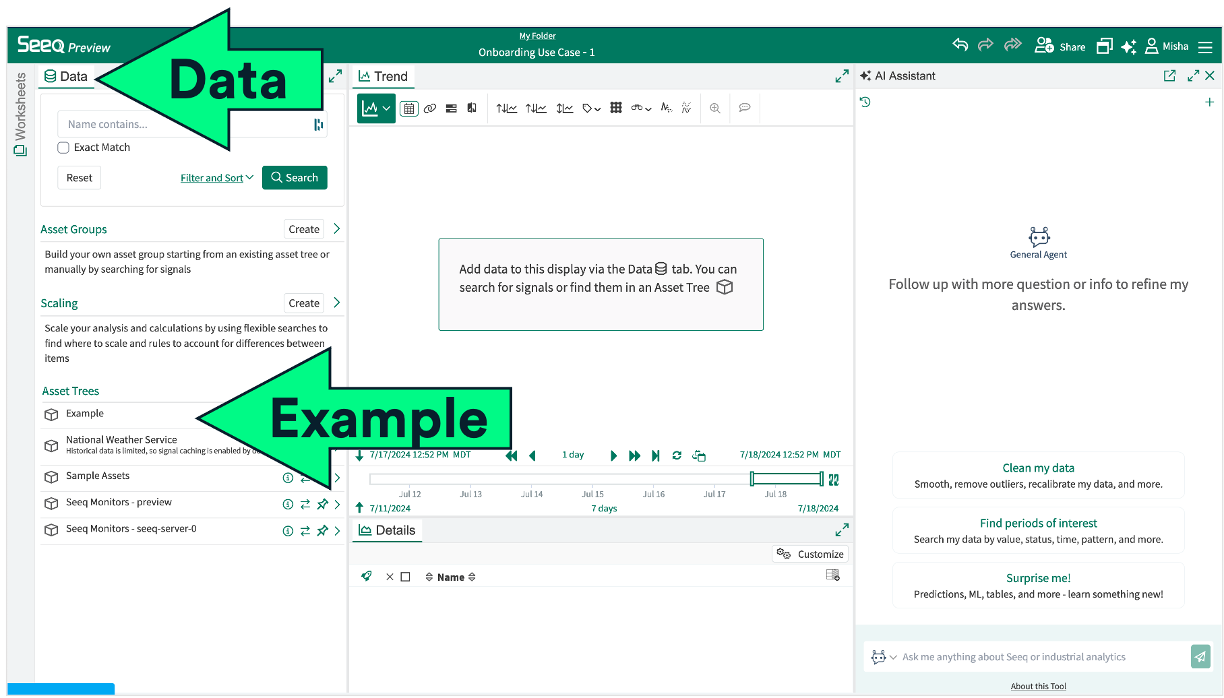The height and width of the screenshot is (698, 1224).
Task: Open the trend view type dropdown
Action: click(376, 108)
